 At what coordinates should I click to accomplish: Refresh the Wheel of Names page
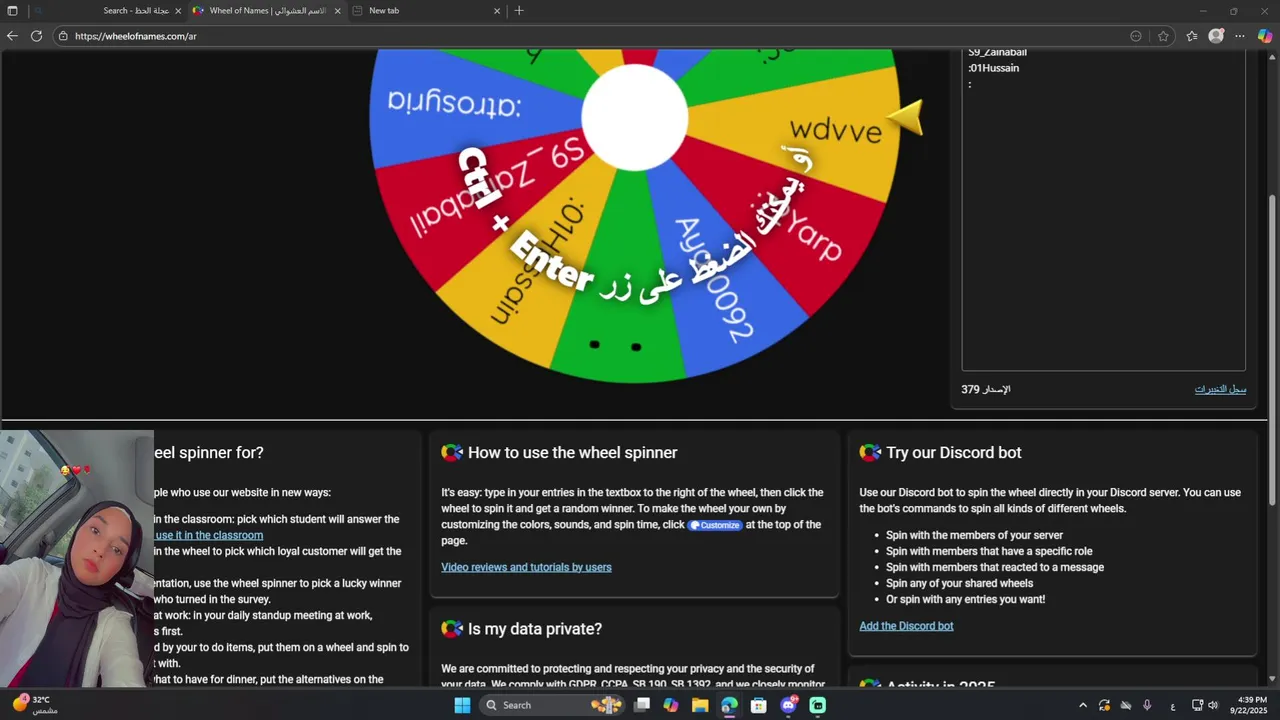pyautogui.click(x=36, y=36)
